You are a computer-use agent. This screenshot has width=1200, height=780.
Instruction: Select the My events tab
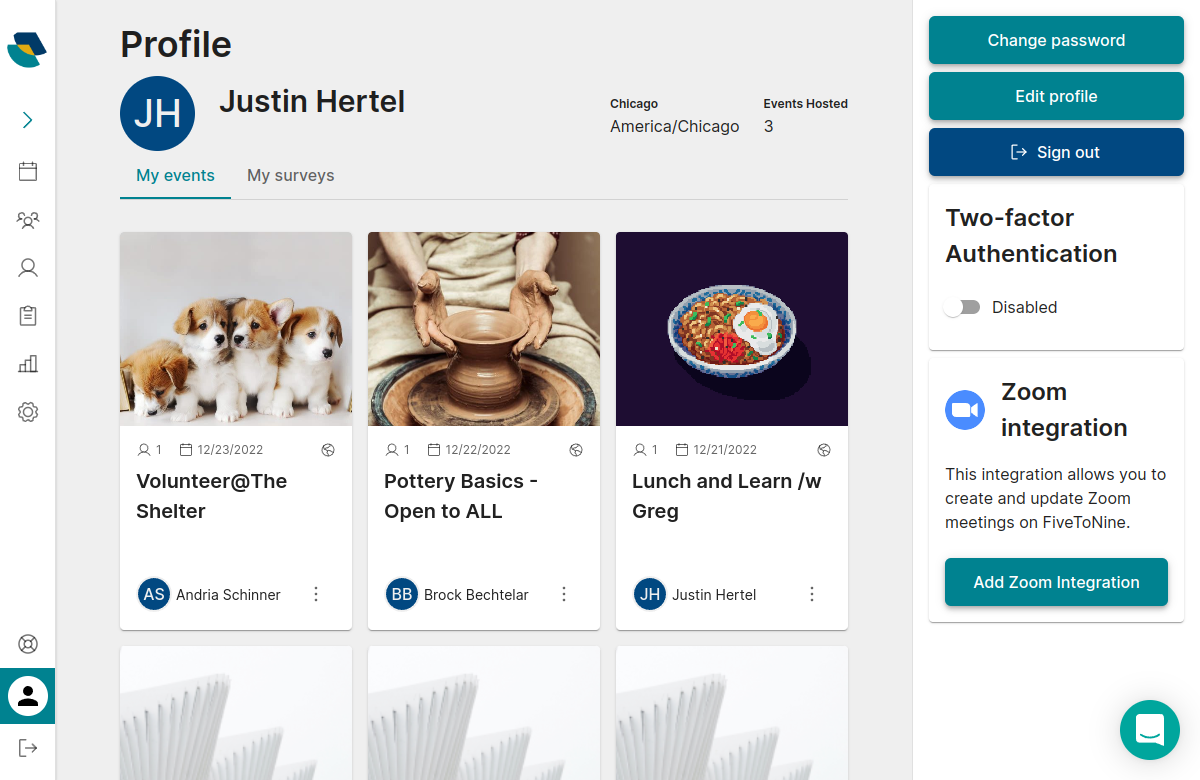point(175,176)
